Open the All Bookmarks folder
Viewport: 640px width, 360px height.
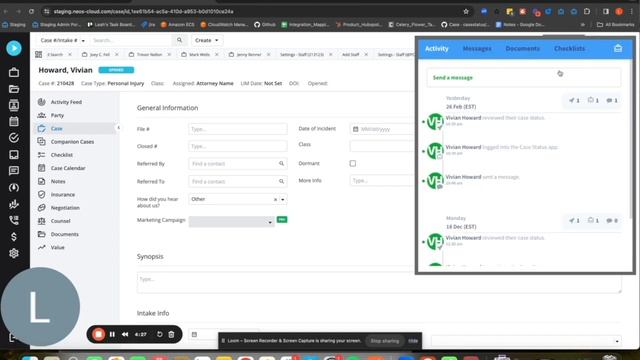pyautogui.click(x=616, y=24)
